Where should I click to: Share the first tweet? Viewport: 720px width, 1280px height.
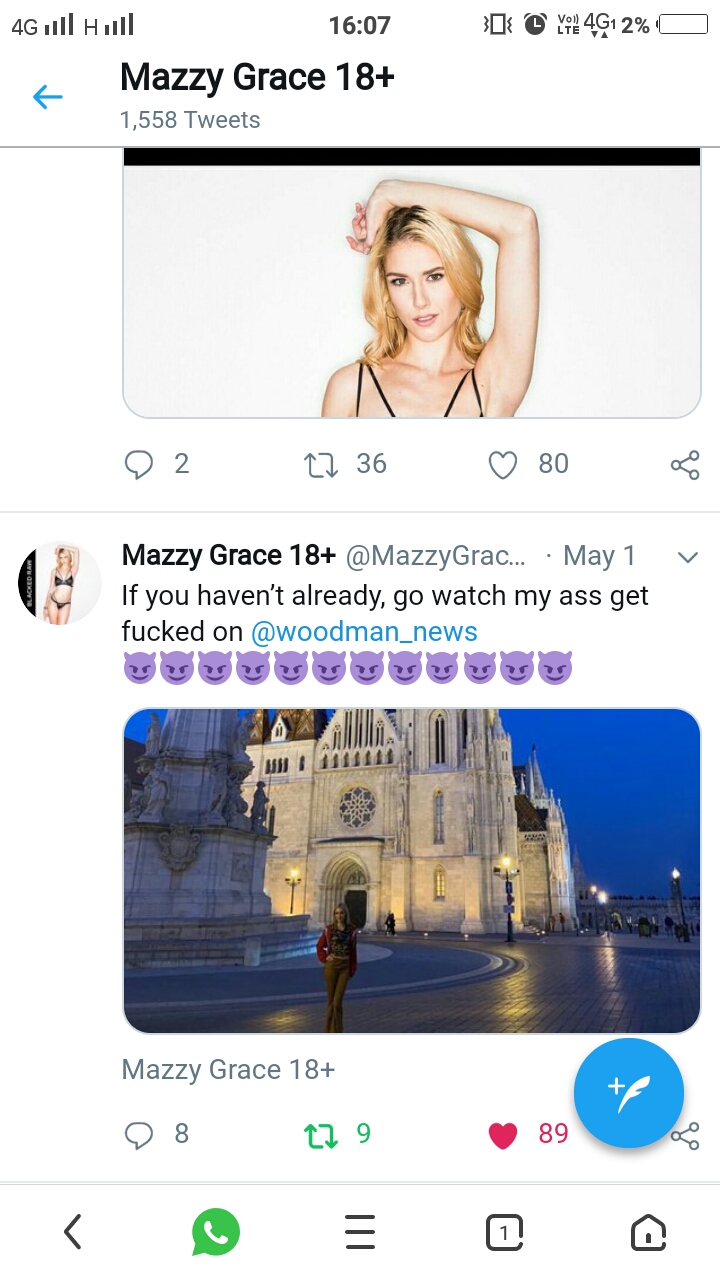tap(685, 465)
